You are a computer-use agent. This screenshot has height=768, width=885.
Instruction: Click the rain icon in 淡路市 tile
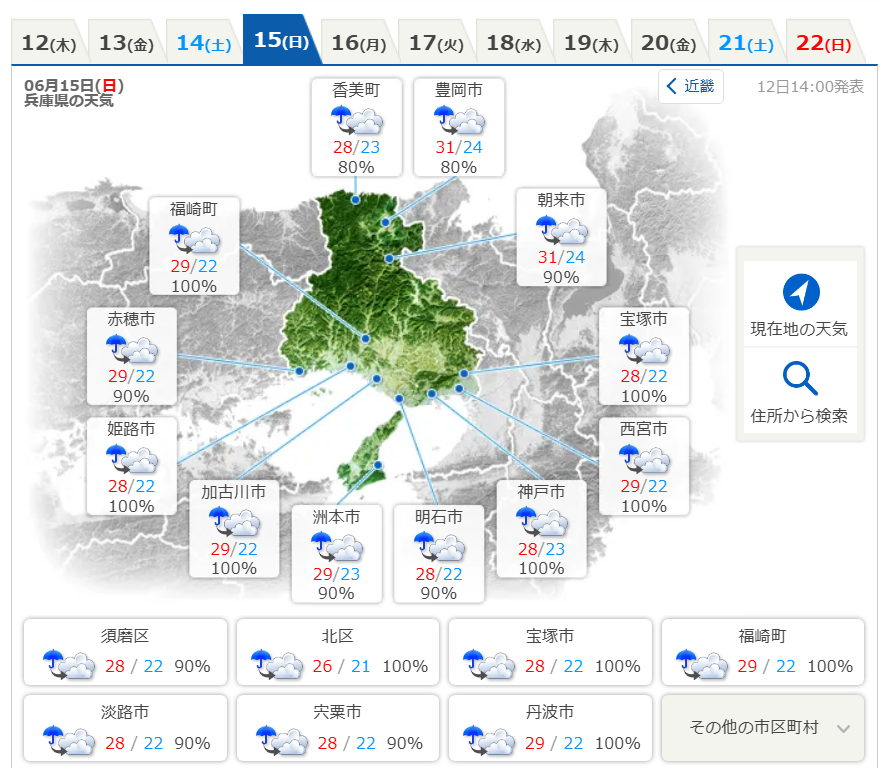pyautogui.click(x=69, y=740)
